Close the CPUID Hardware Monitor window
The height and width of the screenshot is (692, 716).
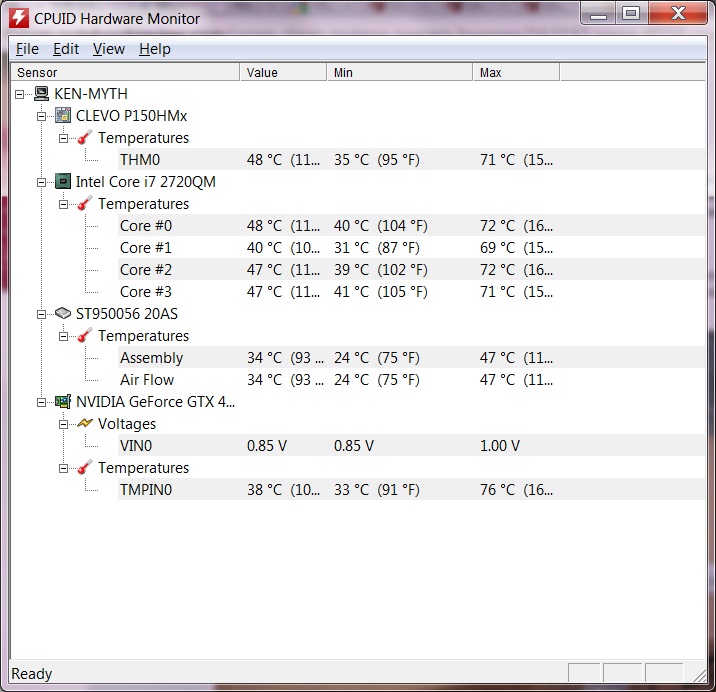point(678,14)
